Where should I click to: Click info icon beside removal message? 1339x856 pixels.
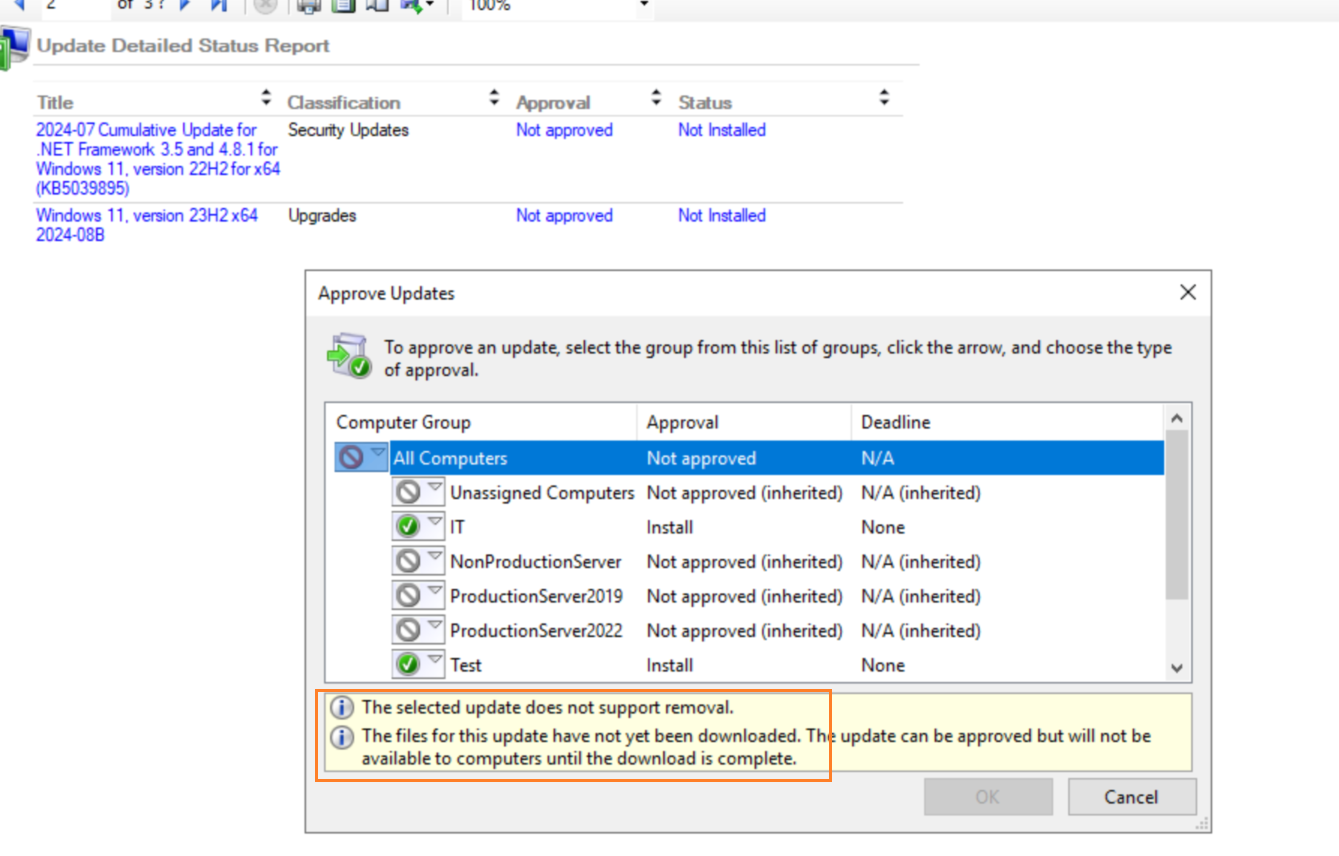pos(342,708)
